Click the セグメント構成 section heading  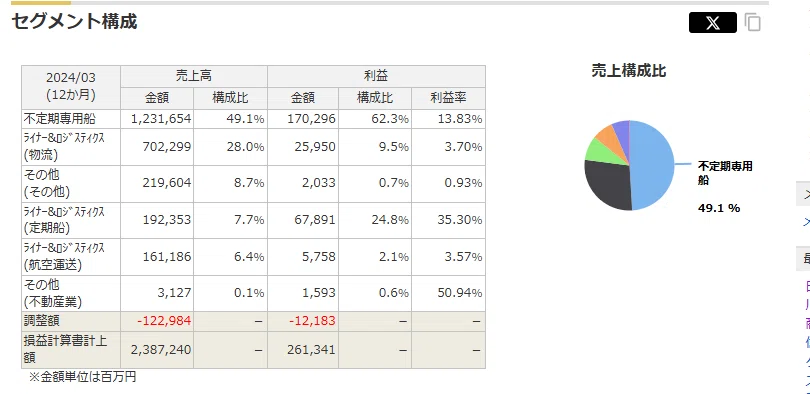[74, 21]
